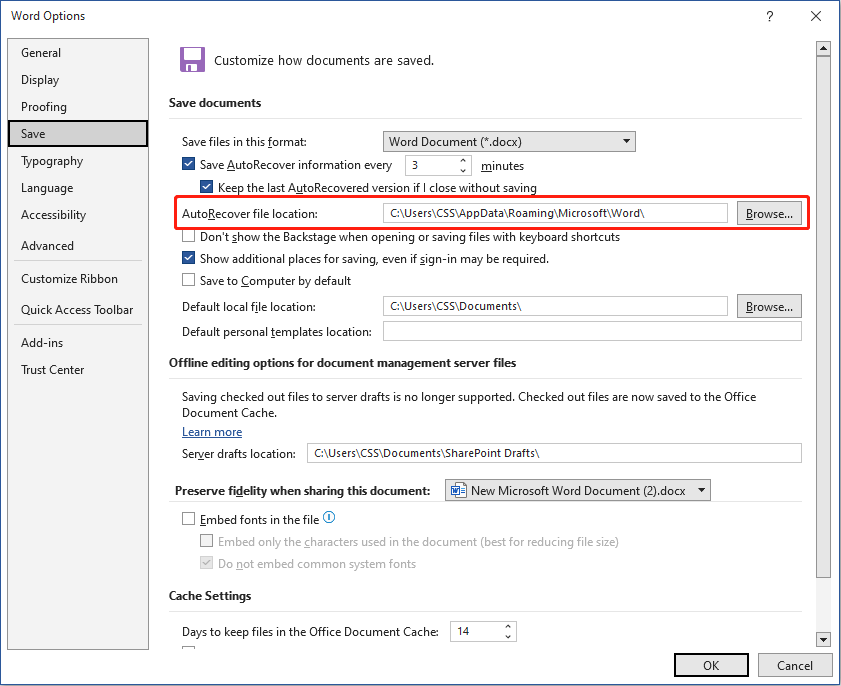Toggle Save AutoRecover information checkbox

[x=188, y=164]
